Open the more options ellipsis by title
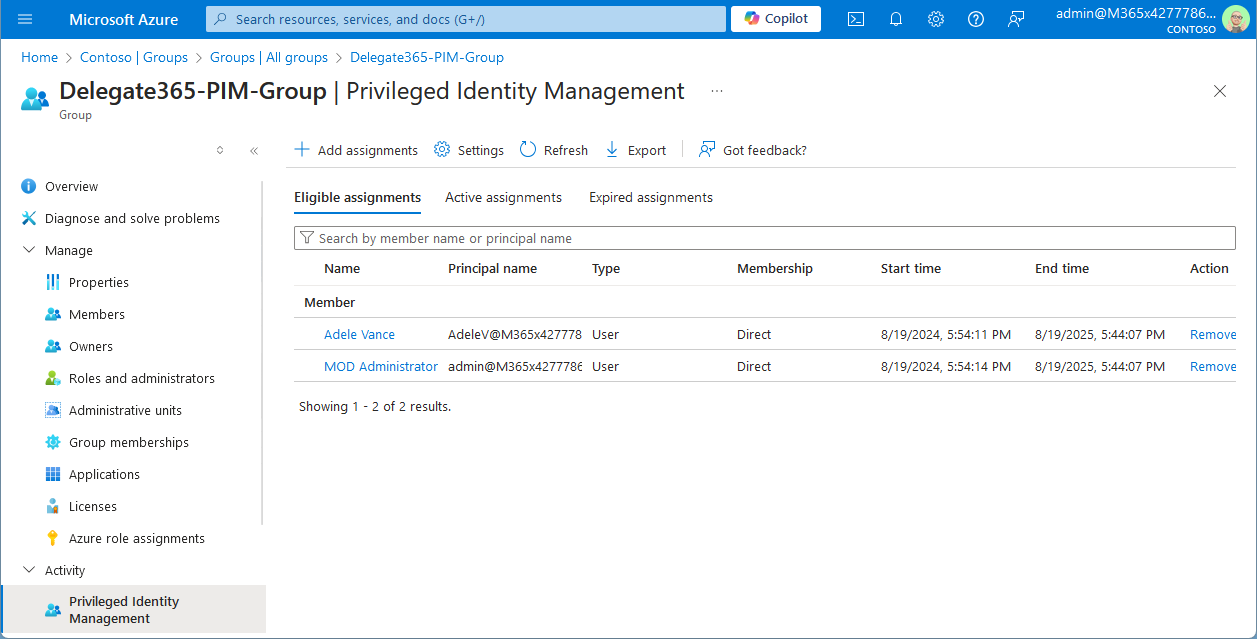Image resolution: width=1257 pixels, height=639 pixels. coord(716,91)
